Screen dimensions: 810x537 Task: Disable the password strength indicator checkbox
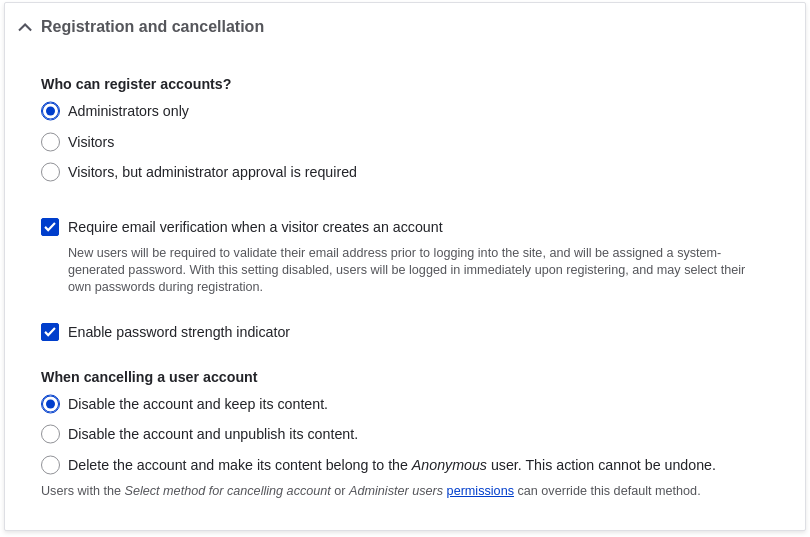tap(50, 332)
